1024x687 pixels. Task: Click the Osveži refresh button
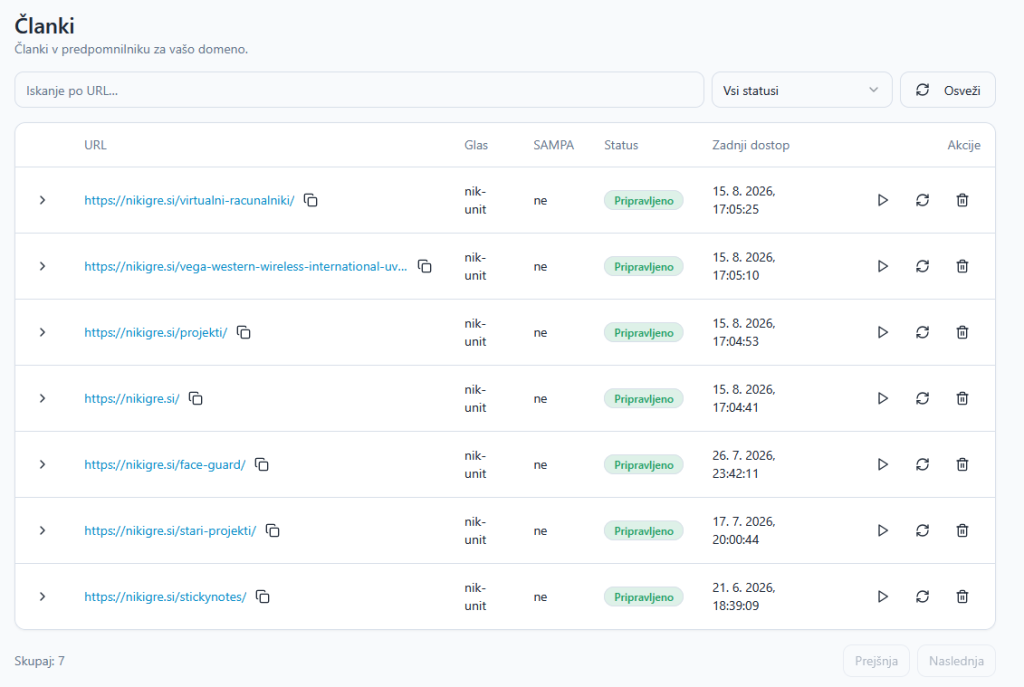(948, 90)
